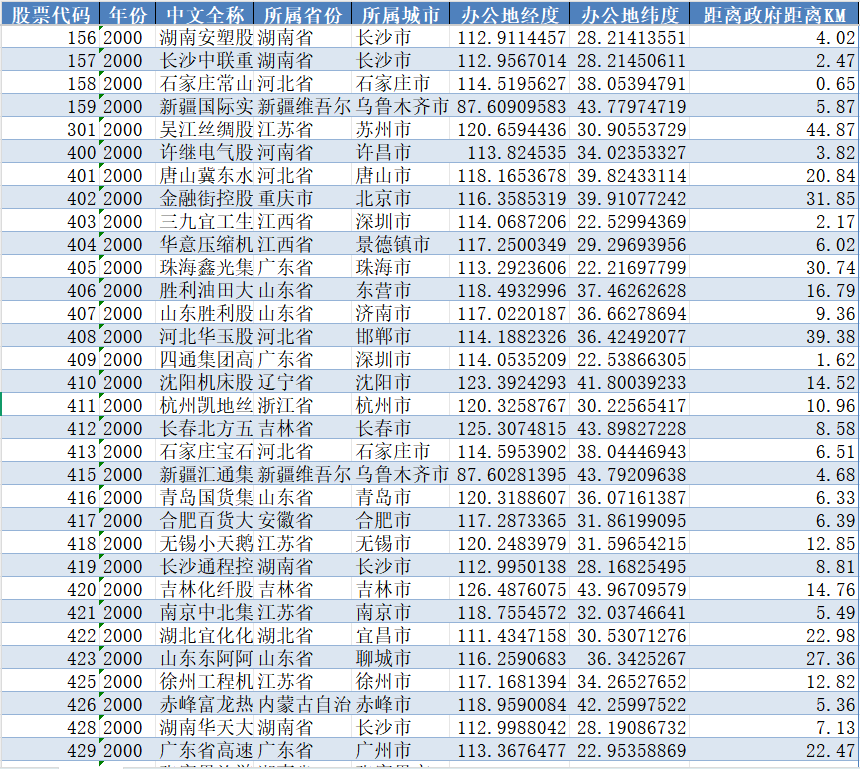Screen dimensions: 860x769
Task: Click stock code cell 301
Action: (79, 130)
